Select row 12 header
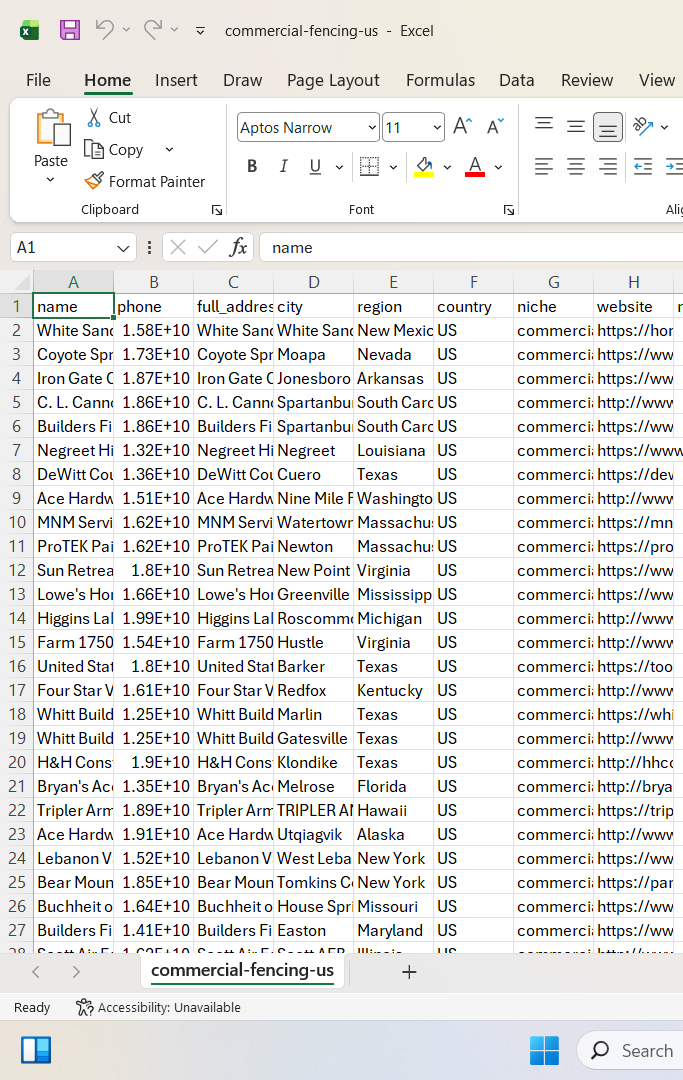 (x=17, y=570)
